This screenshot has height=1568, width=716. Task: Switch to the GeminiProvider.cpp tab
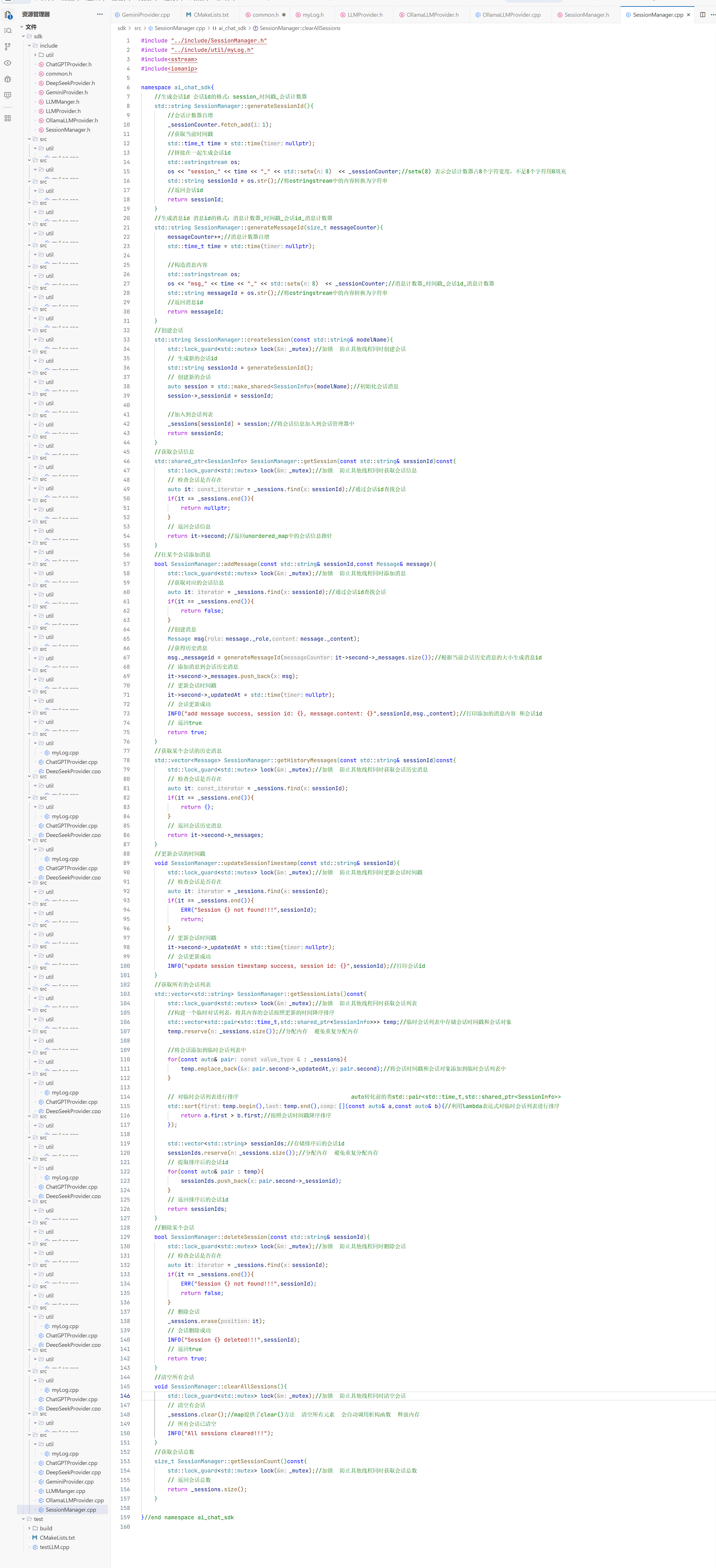(146, 15)
